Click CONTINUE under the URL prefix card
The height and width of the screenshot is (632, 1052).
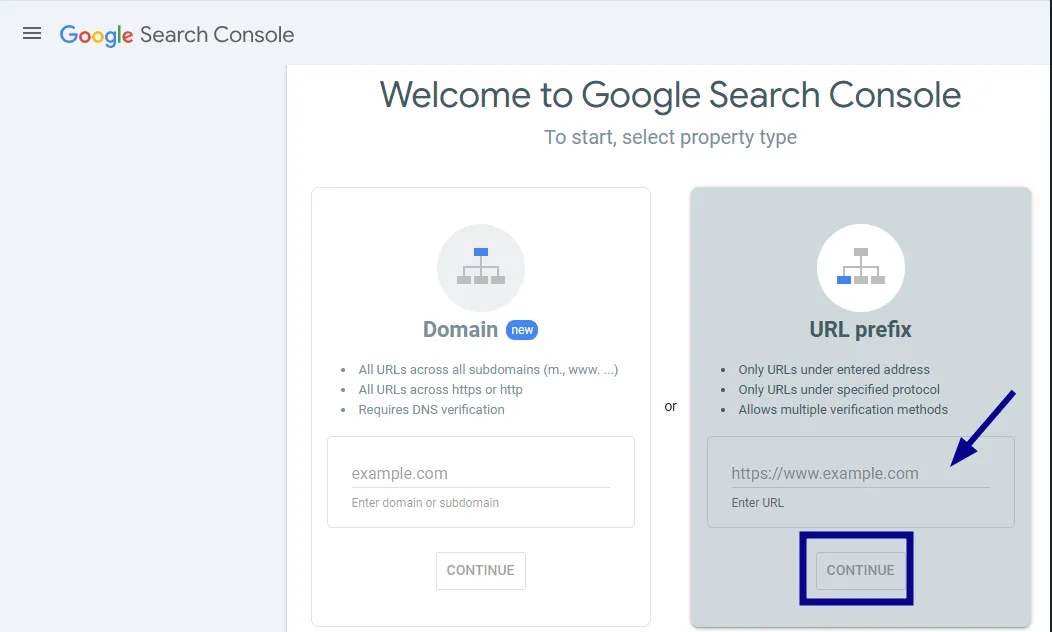coord(860,570)
